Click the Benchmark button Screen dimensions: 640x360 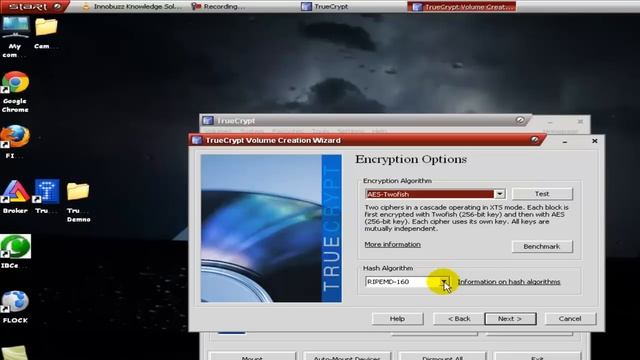point(542,247)
